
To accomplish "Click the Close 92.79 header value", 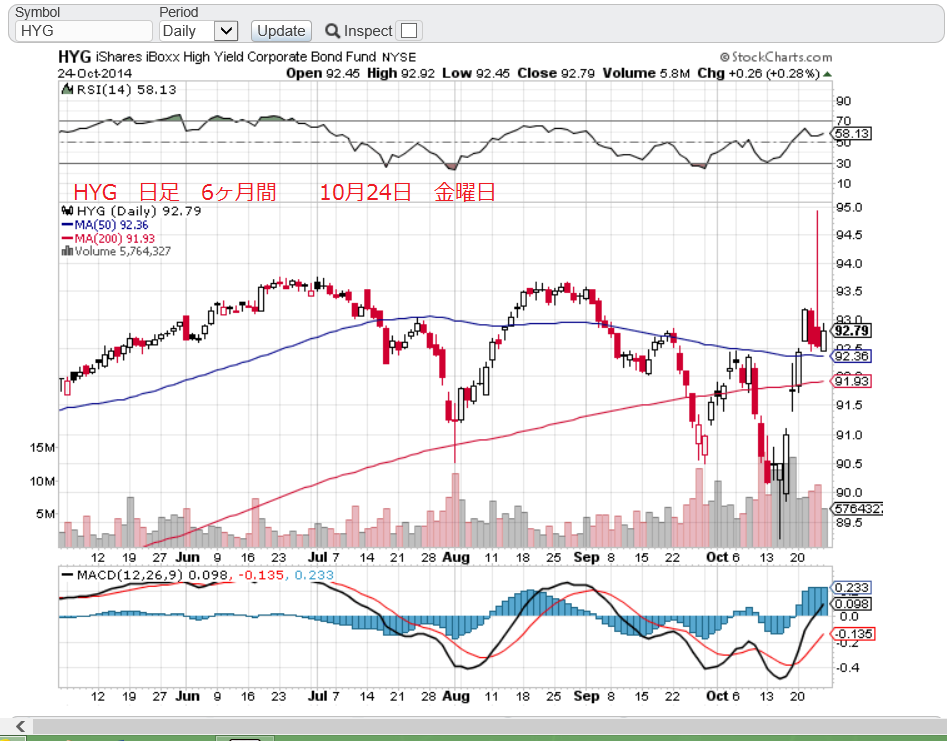I will (556, 74).
